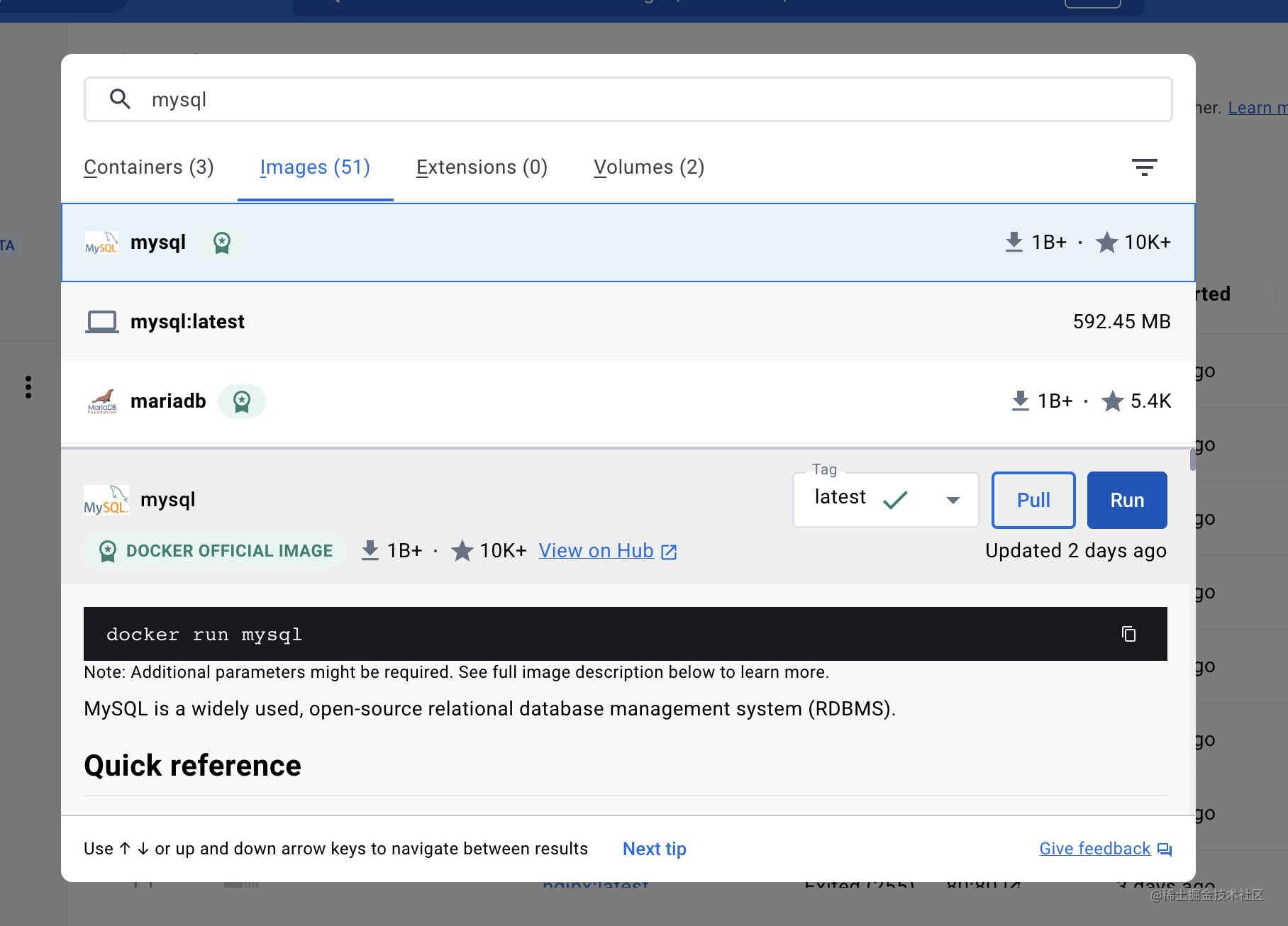Open the search results filter icon
Screen dimensions: 1288x926
(x=1144, y=167)
